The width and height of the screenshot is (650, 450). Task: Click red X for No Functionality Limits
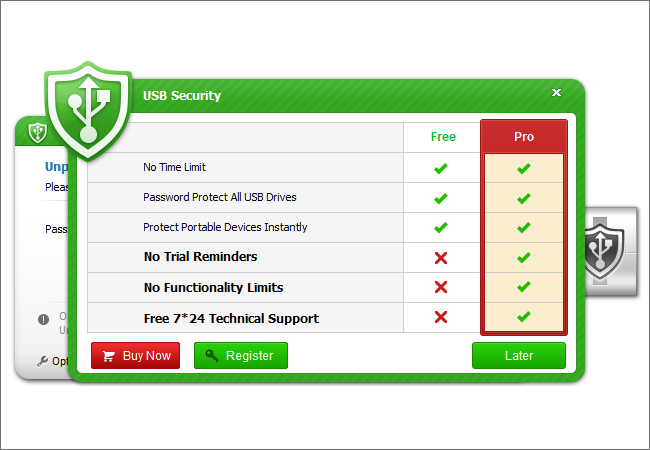pyautogui.click(x=441, y=288)
